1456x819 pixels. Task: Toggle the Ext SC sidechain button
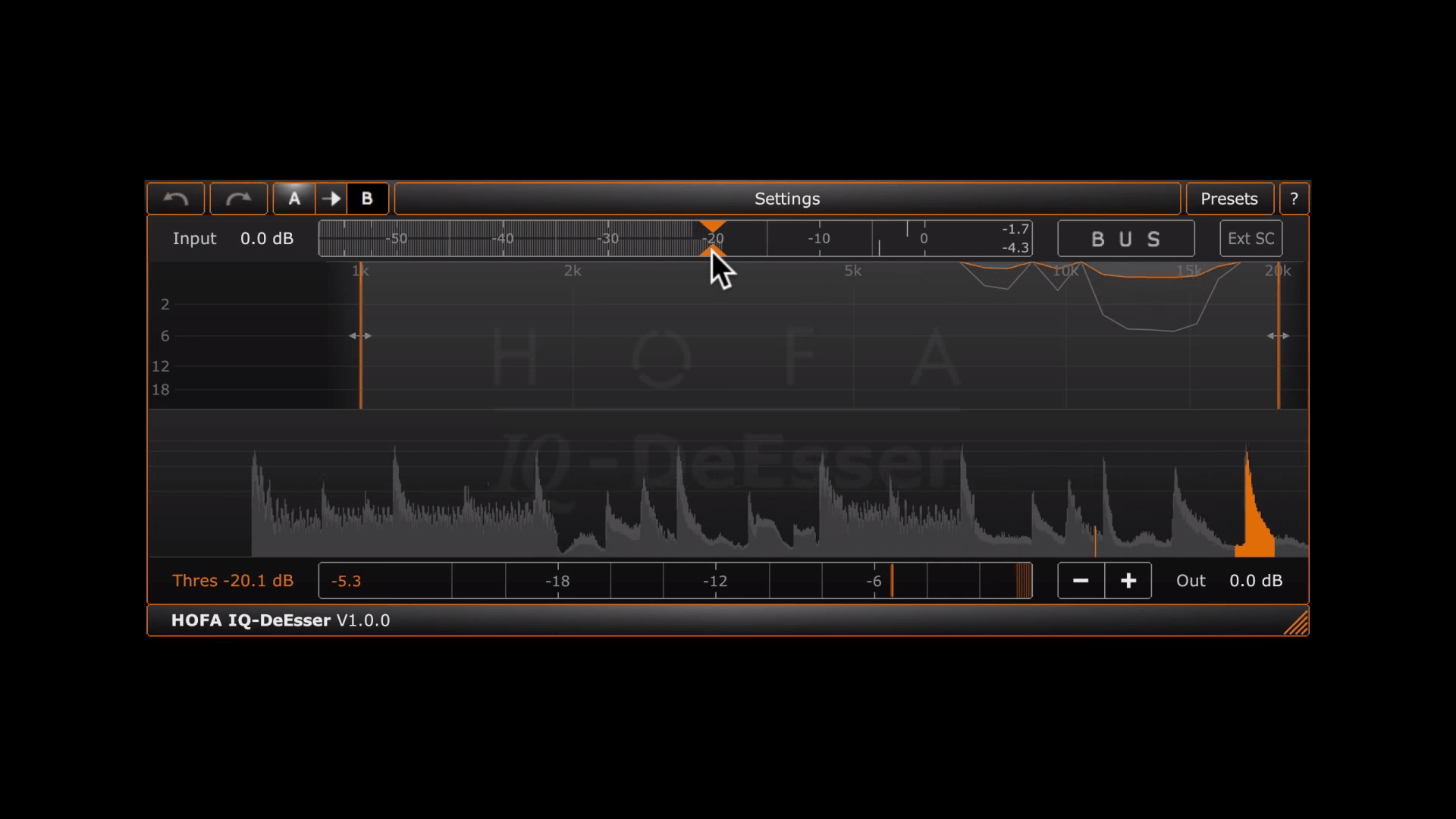pos(1250,239)
